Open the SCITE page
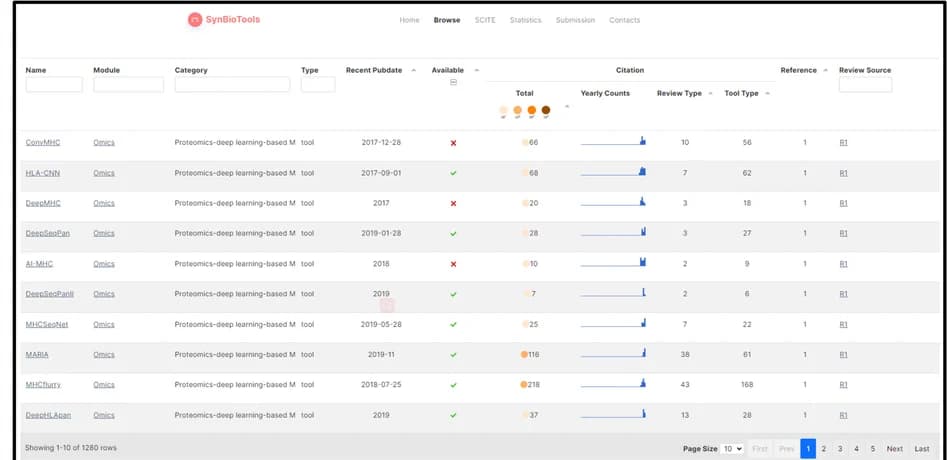 click(485, 20)
